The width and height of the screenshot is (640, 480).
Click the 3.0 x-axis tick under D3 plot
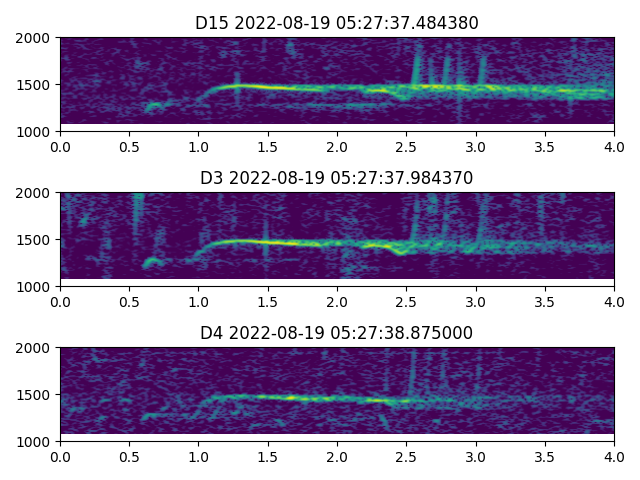click(476, 301)
